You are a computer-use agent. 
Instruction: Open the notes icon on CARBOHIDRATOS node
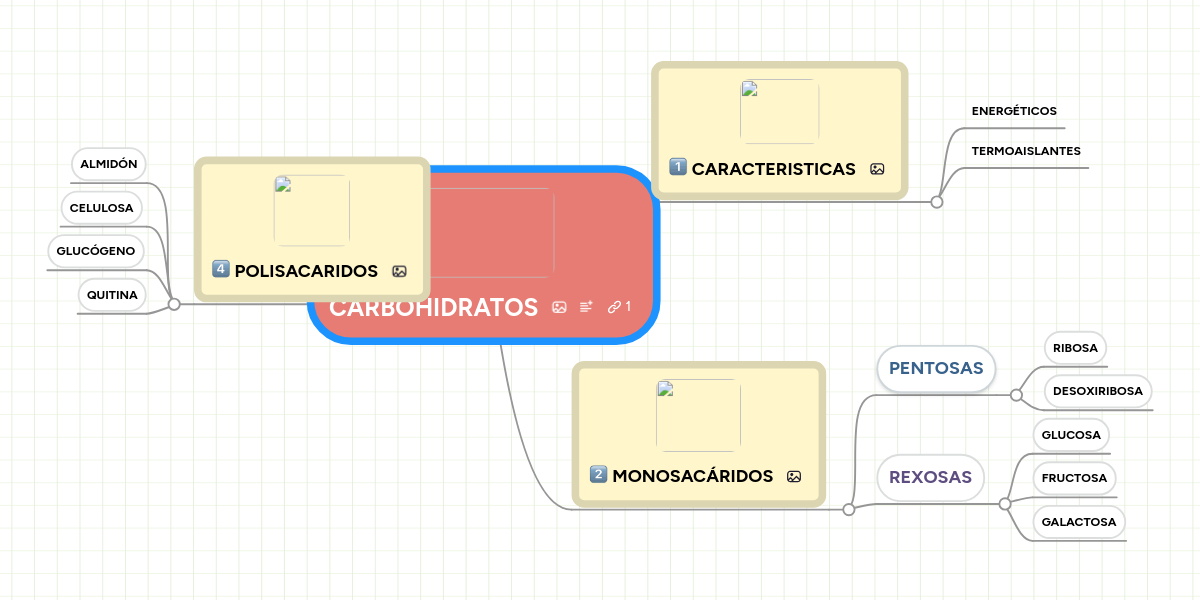(586, 307)
